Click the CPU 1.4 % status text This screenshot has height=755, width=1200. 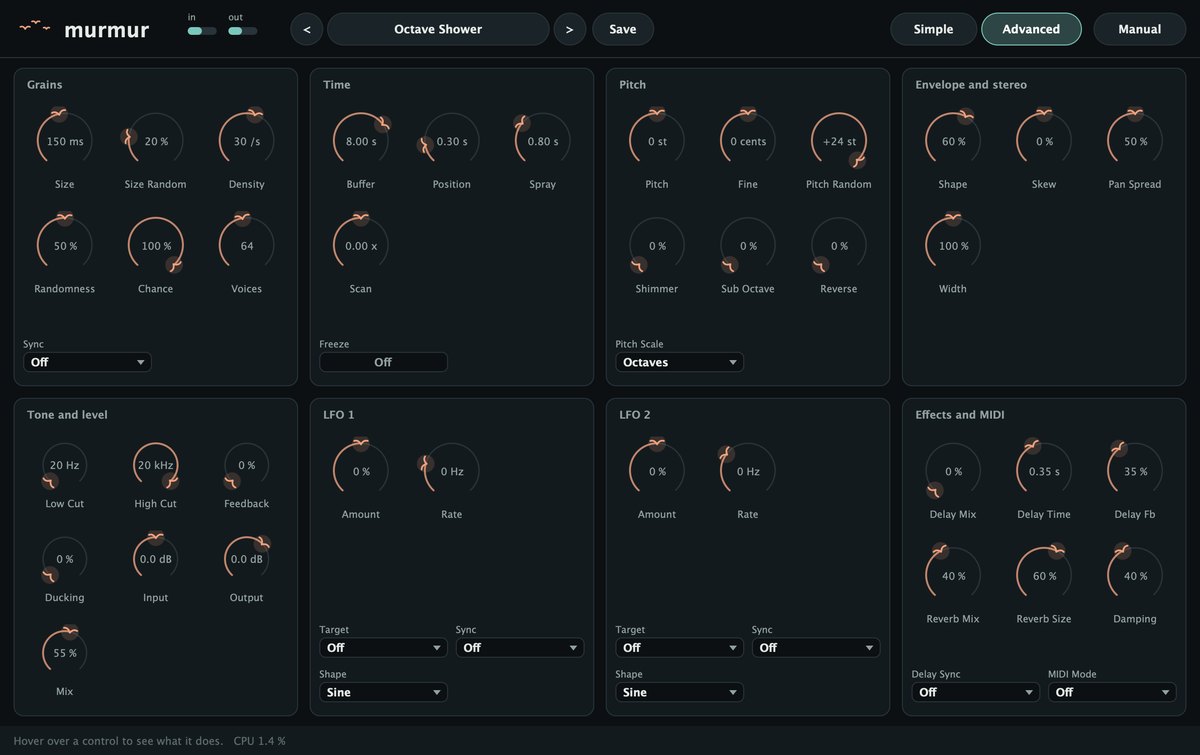260,741
